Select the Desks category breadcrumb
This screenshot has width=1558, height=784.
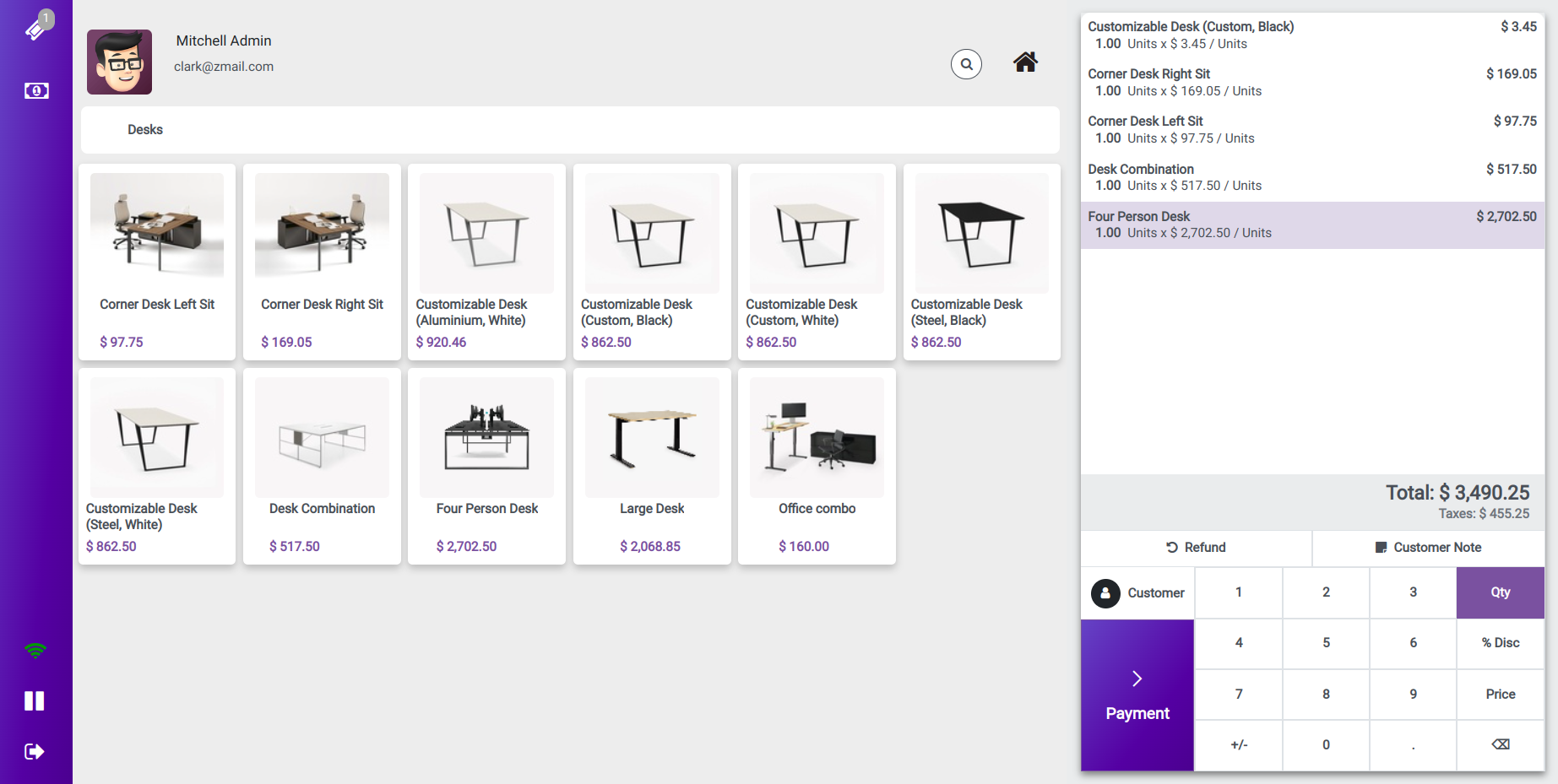pyautogui.click(x=145, y=130)
